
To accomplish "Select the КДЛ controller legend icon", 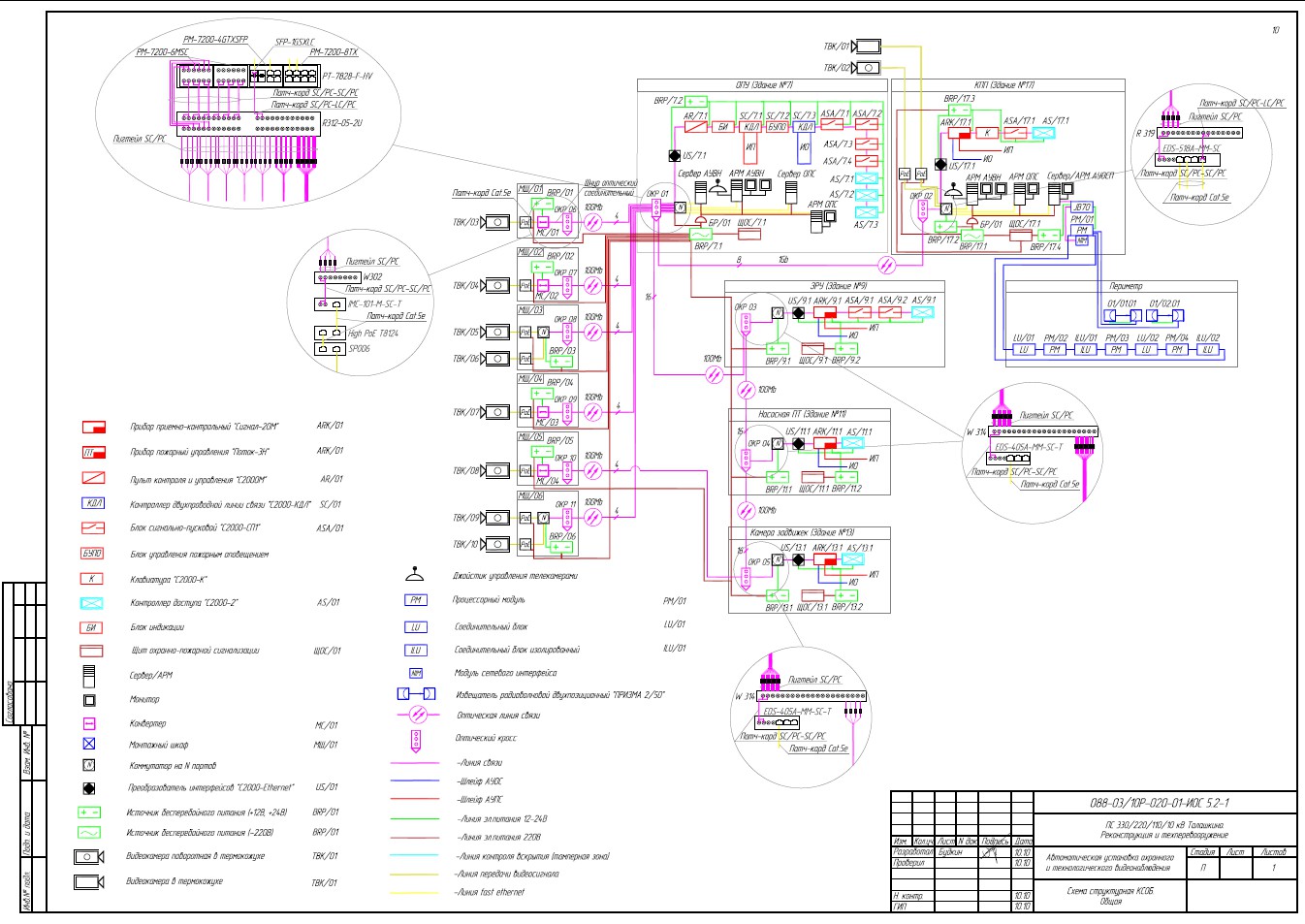I will pyautogui.click(x=93, y=503).
